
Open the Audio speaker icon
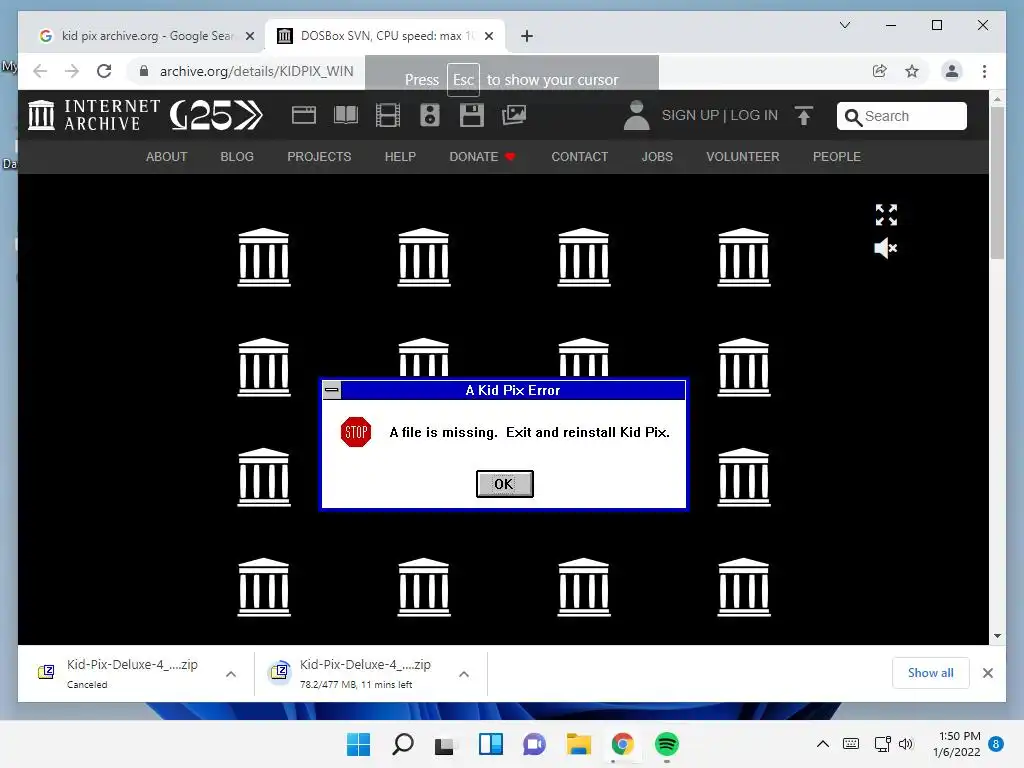(x=430, y=115)
